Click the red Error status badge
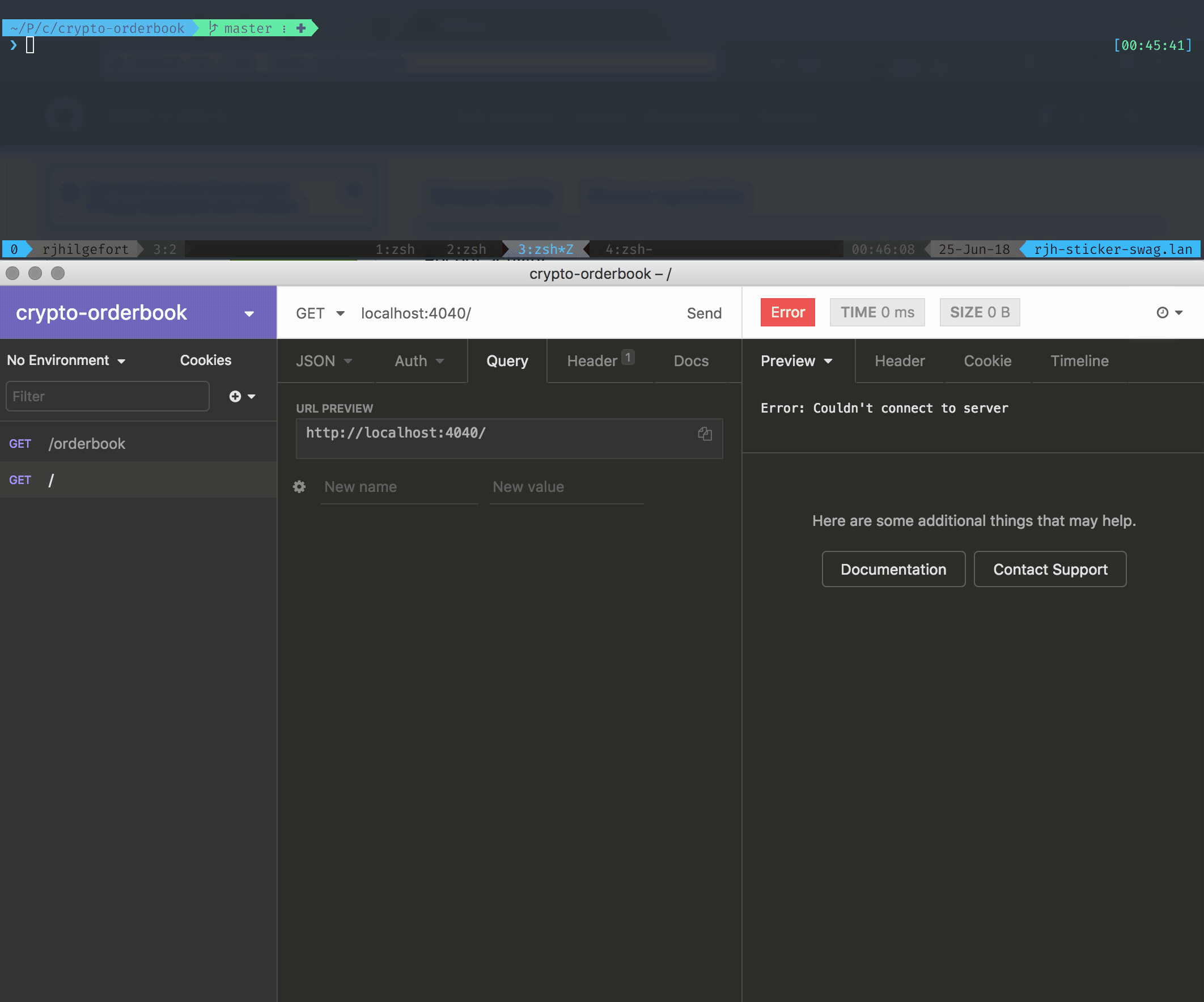Screen dimensions: 1204x1002 (787, 312)
